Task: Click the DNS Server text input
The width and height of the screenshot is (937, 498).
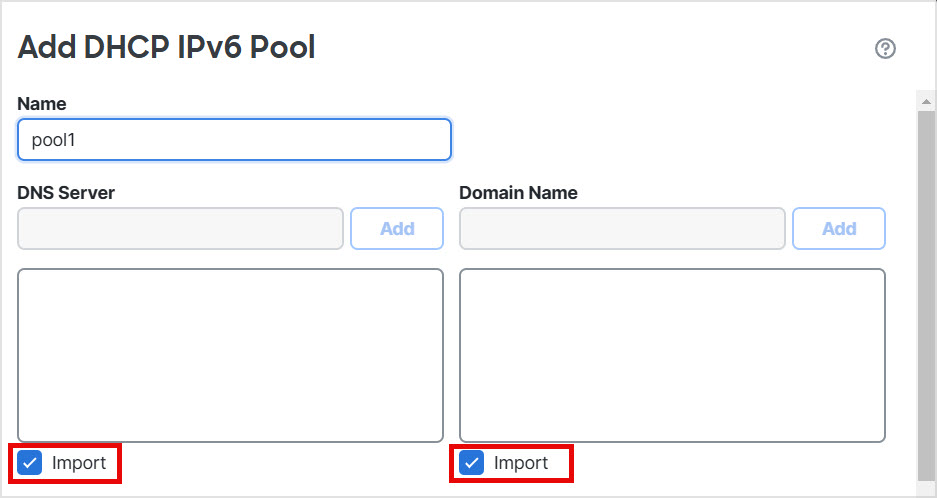Action: click(180, 229)
